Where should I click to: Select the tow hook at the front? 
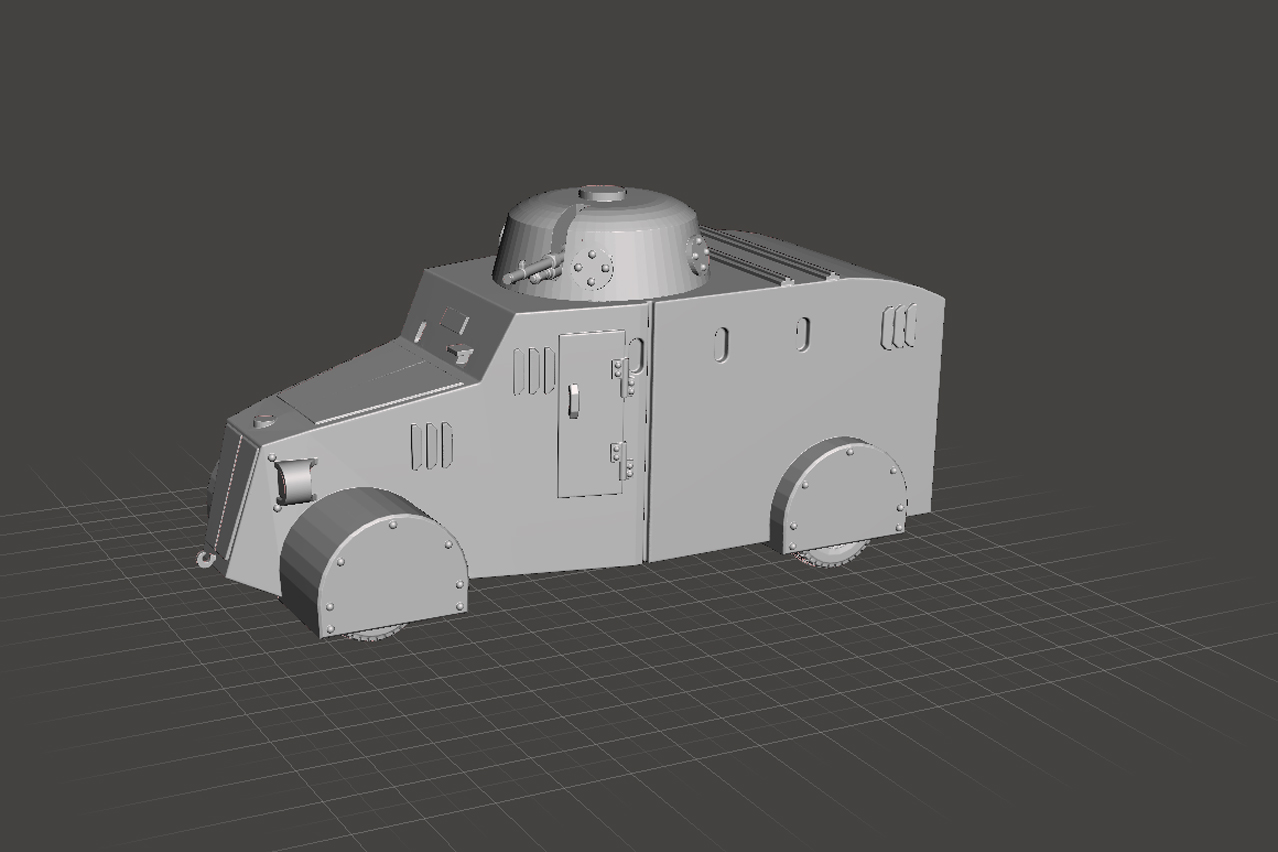(206, 559)
